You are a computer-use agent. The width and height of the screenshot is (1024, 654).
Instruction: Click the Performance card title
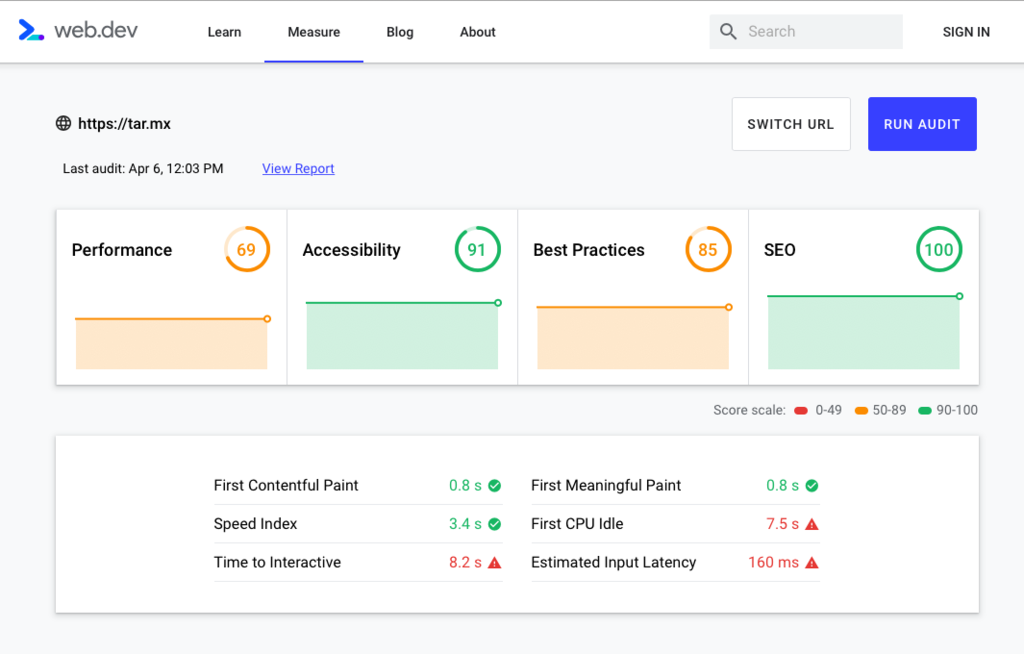122,250
